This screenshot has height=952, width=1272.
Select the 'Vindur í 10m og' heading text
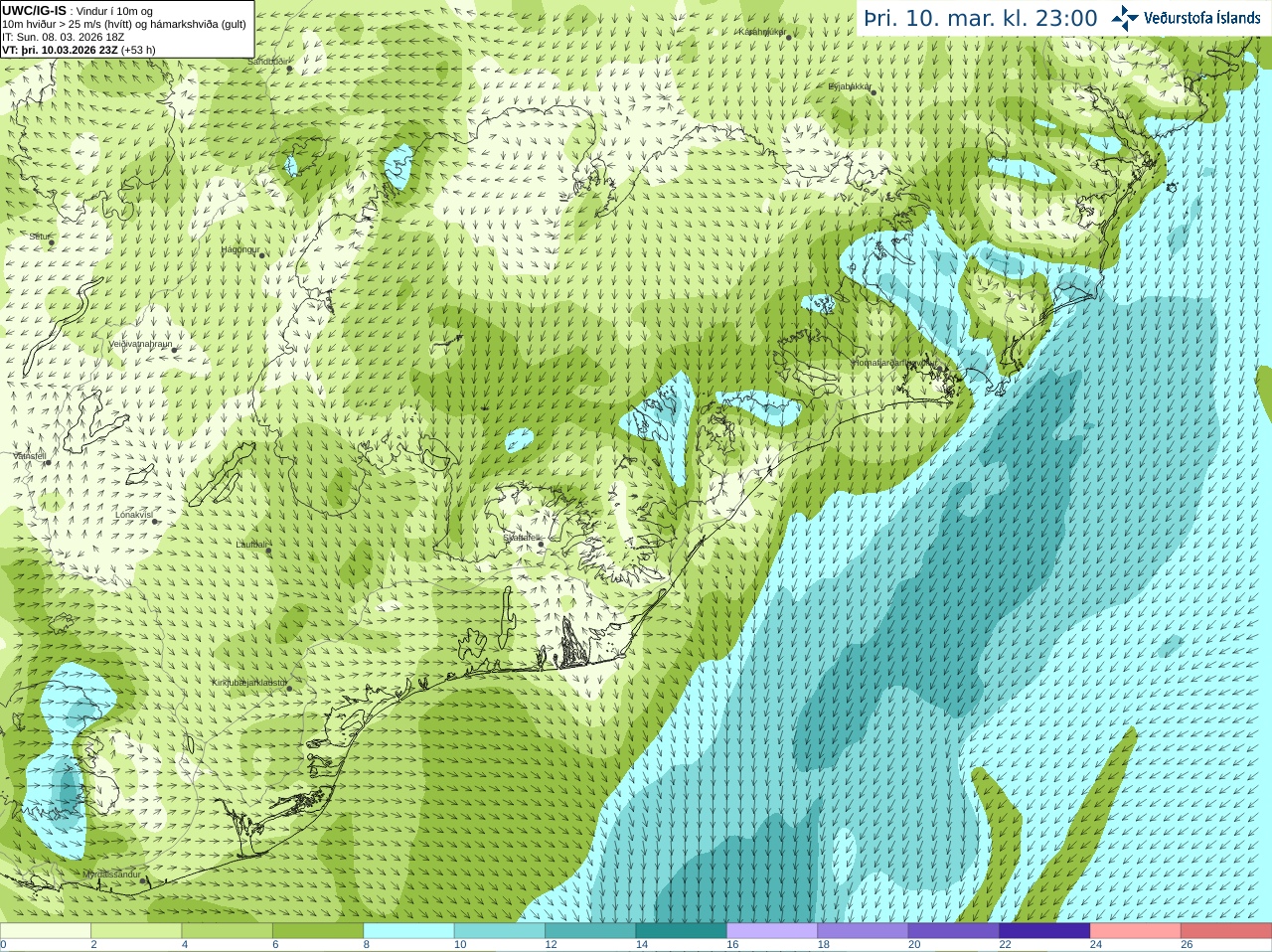click(x=115, y=11)
